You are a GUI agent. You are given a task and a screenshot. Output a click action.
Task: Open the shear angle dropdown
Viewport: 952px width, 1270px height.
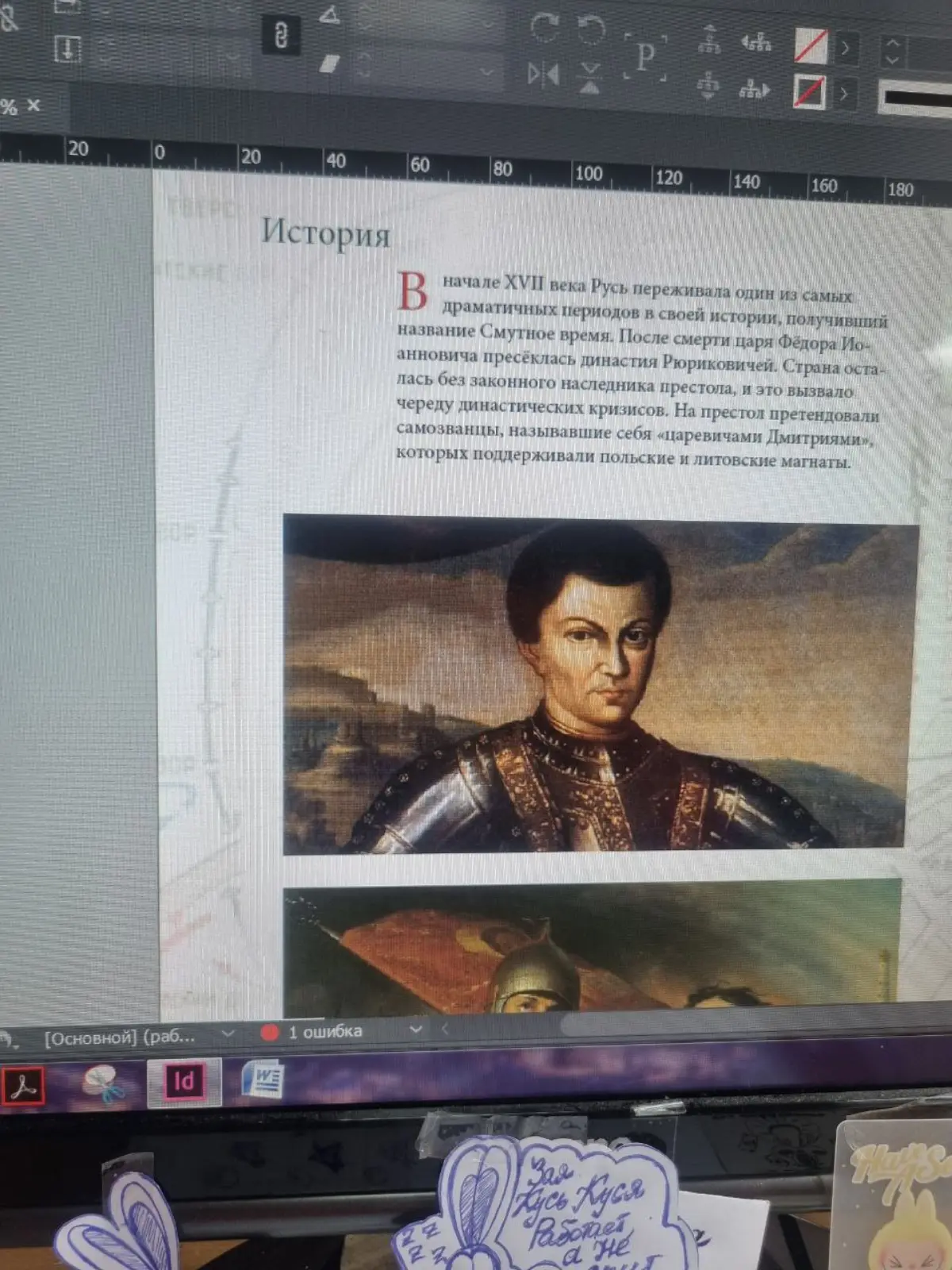(487, 71)
